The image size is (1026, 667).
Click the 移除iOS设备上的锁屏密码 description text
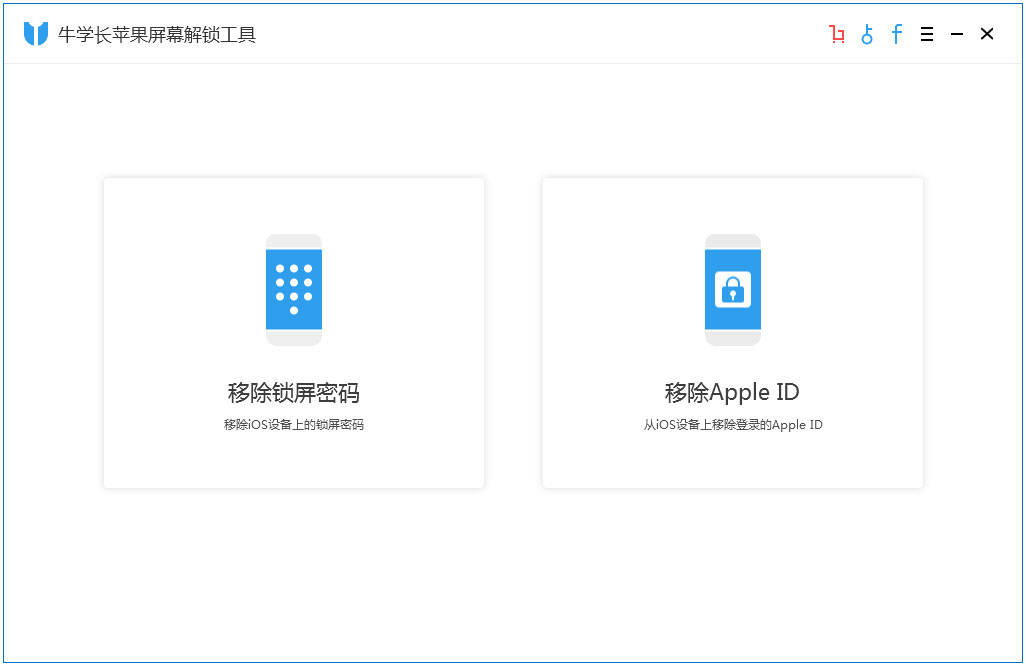(x=294, y=425)
